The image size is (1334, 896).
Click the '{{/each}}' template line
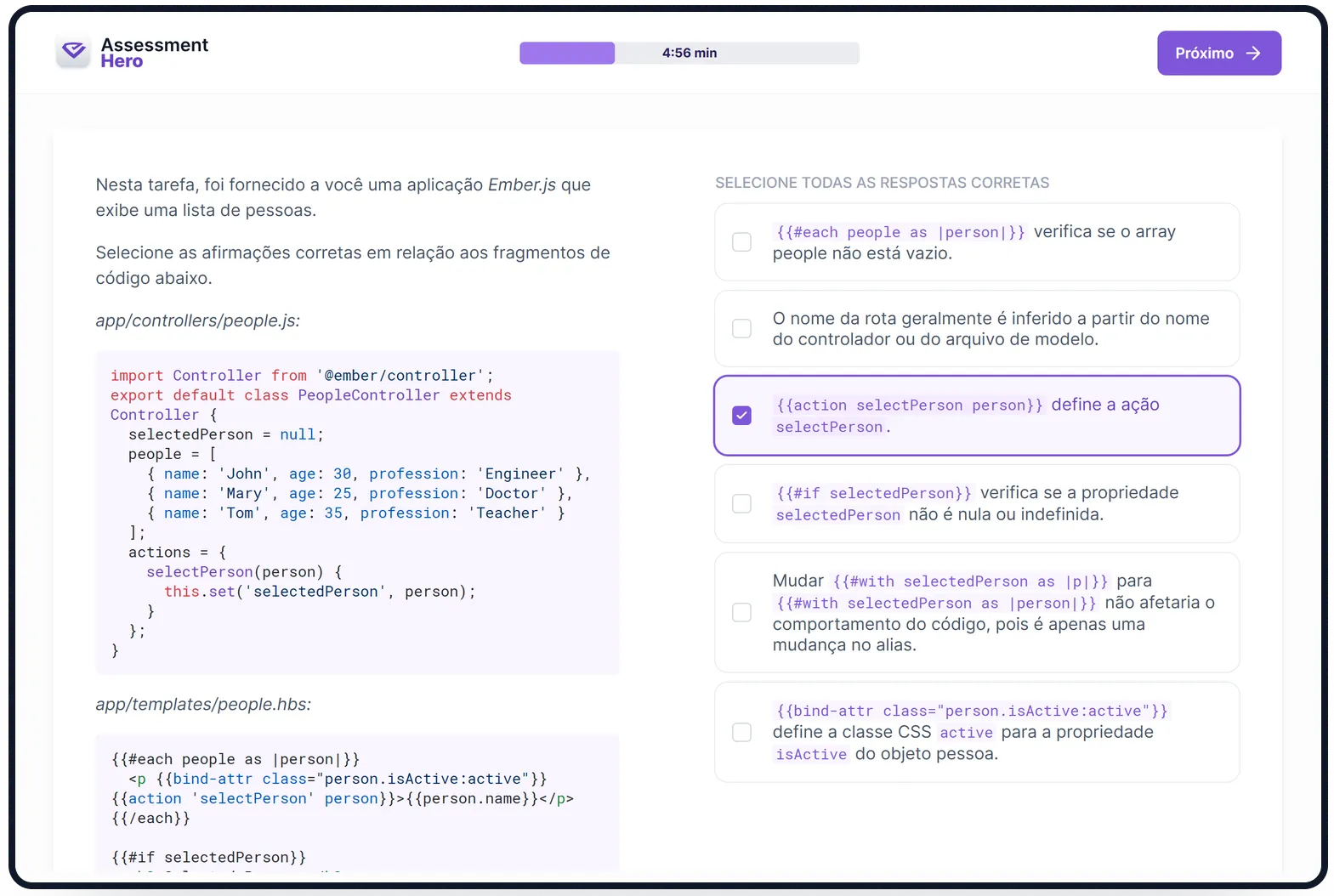click(x=150, y=818)
